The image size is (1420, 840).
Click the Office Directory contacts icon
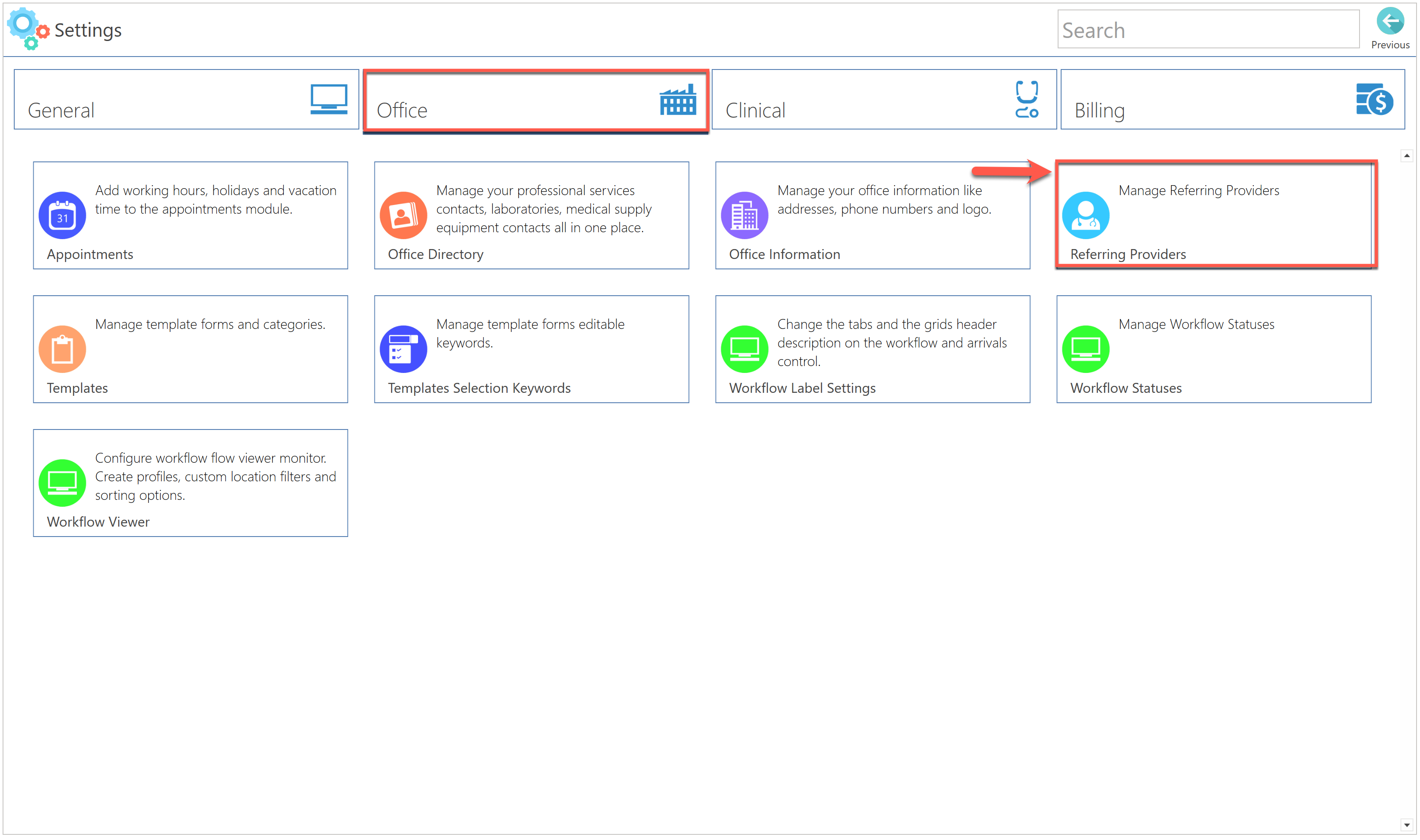[403, 215]
